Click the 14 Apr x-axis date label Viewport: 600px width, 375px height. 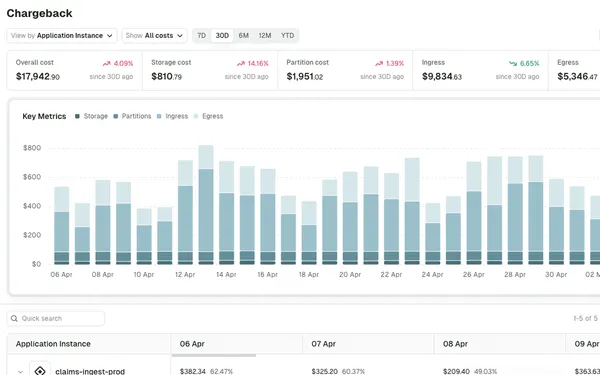226,275
